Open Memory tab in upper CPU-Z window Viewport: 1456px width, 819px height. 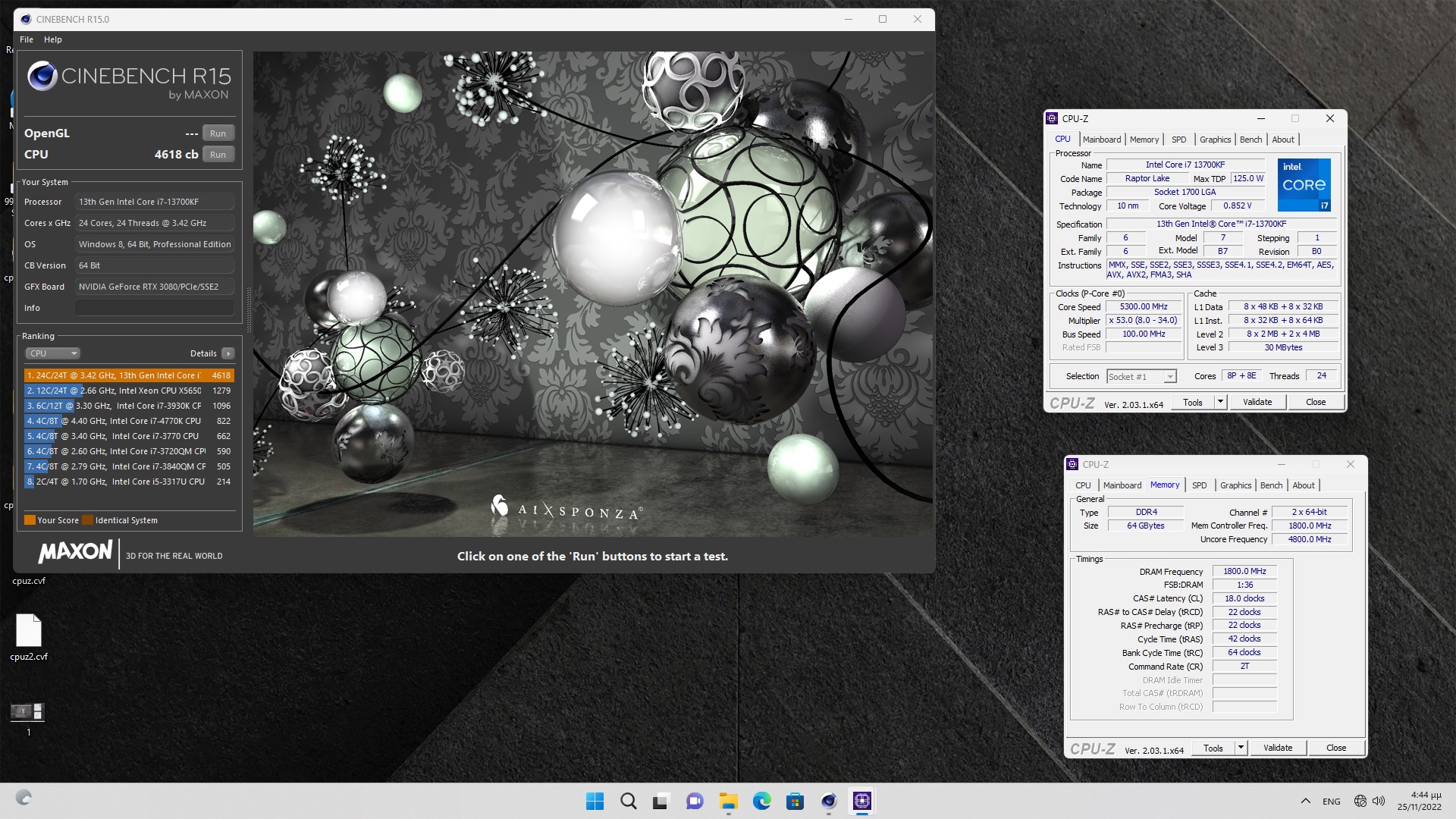click(1144, 140)
